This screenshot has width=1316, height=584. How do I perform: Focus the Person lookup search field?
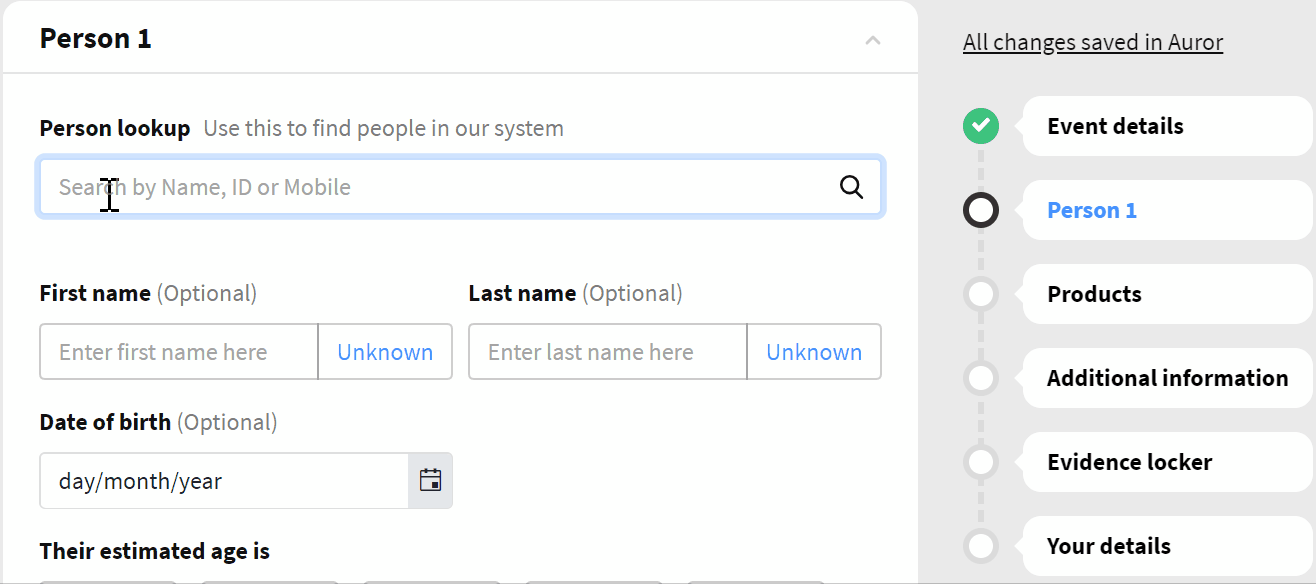(460, 187)
